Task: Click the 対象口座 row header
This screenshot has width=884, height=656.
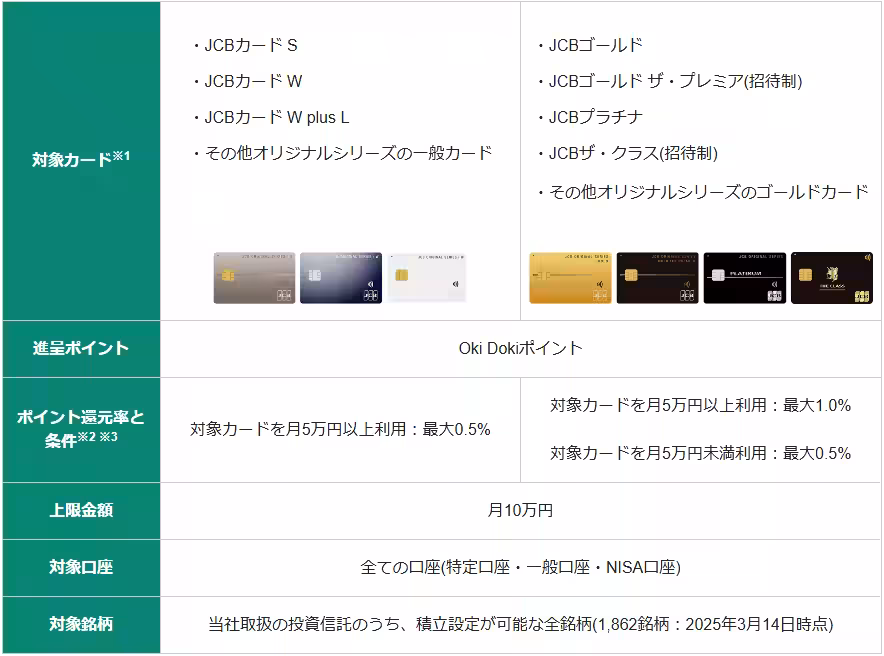Action: tap(81, 566)
